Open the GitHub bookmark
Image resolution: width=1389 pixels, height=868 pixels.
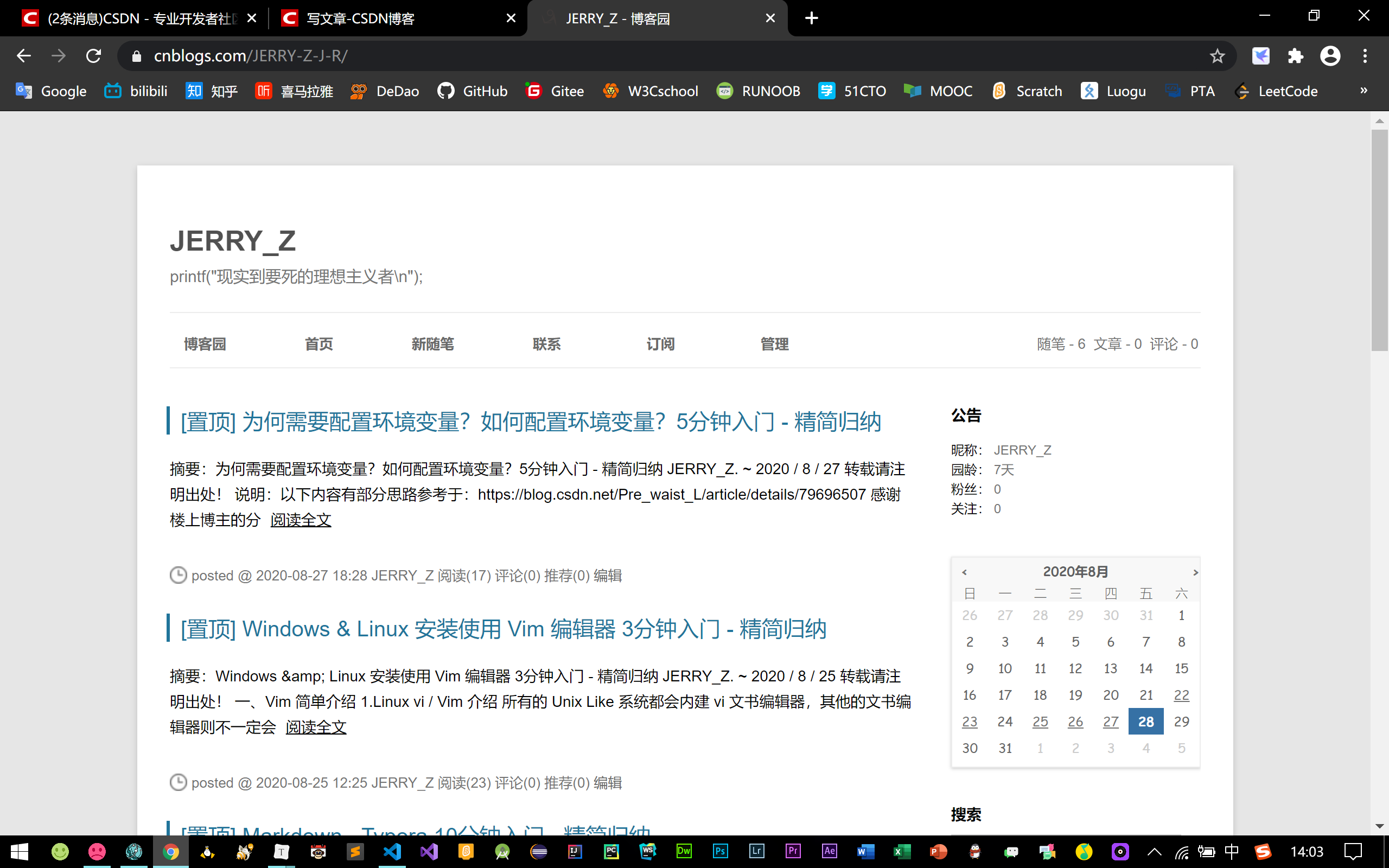pyautogui.click(x=473, y=91)
